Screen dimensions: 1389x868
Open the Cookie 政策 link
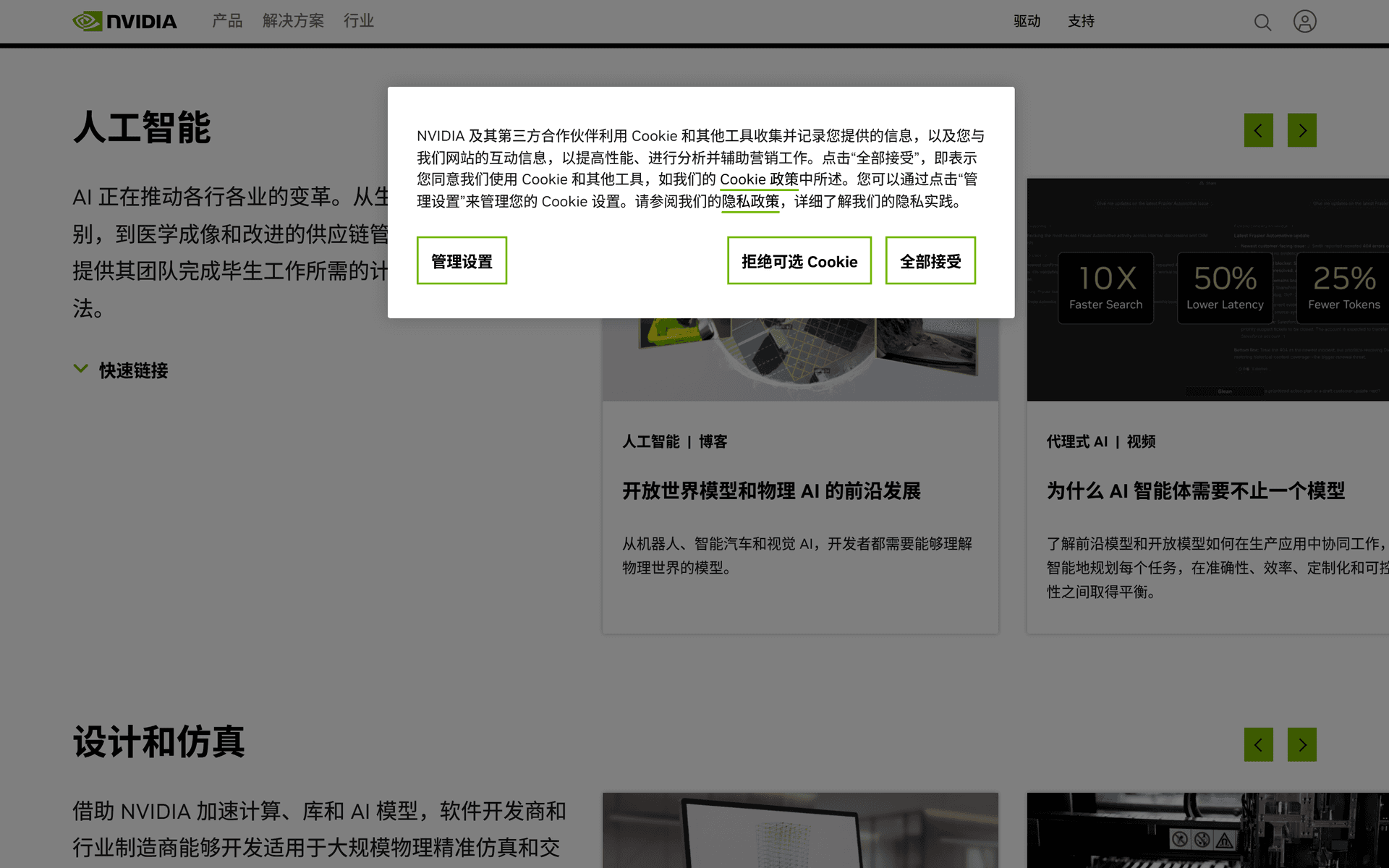[x=759, y=179]
